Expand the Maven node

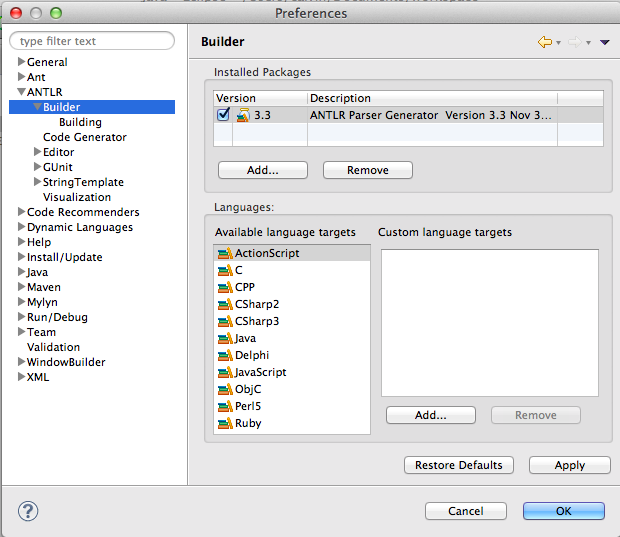pos(21,287)
